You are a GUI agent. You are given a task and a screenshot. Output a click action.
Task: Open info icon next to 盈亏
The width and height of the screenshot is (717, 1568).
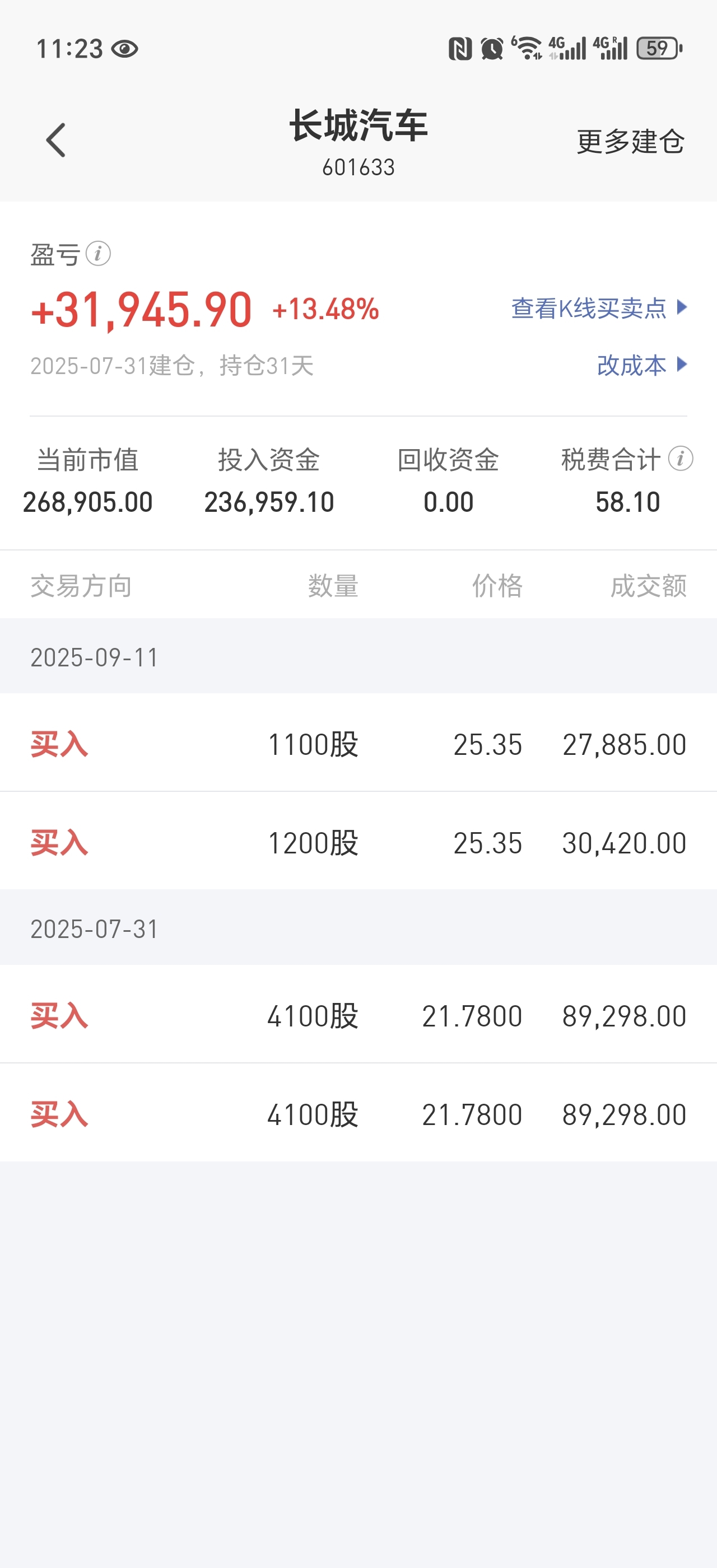98,253
